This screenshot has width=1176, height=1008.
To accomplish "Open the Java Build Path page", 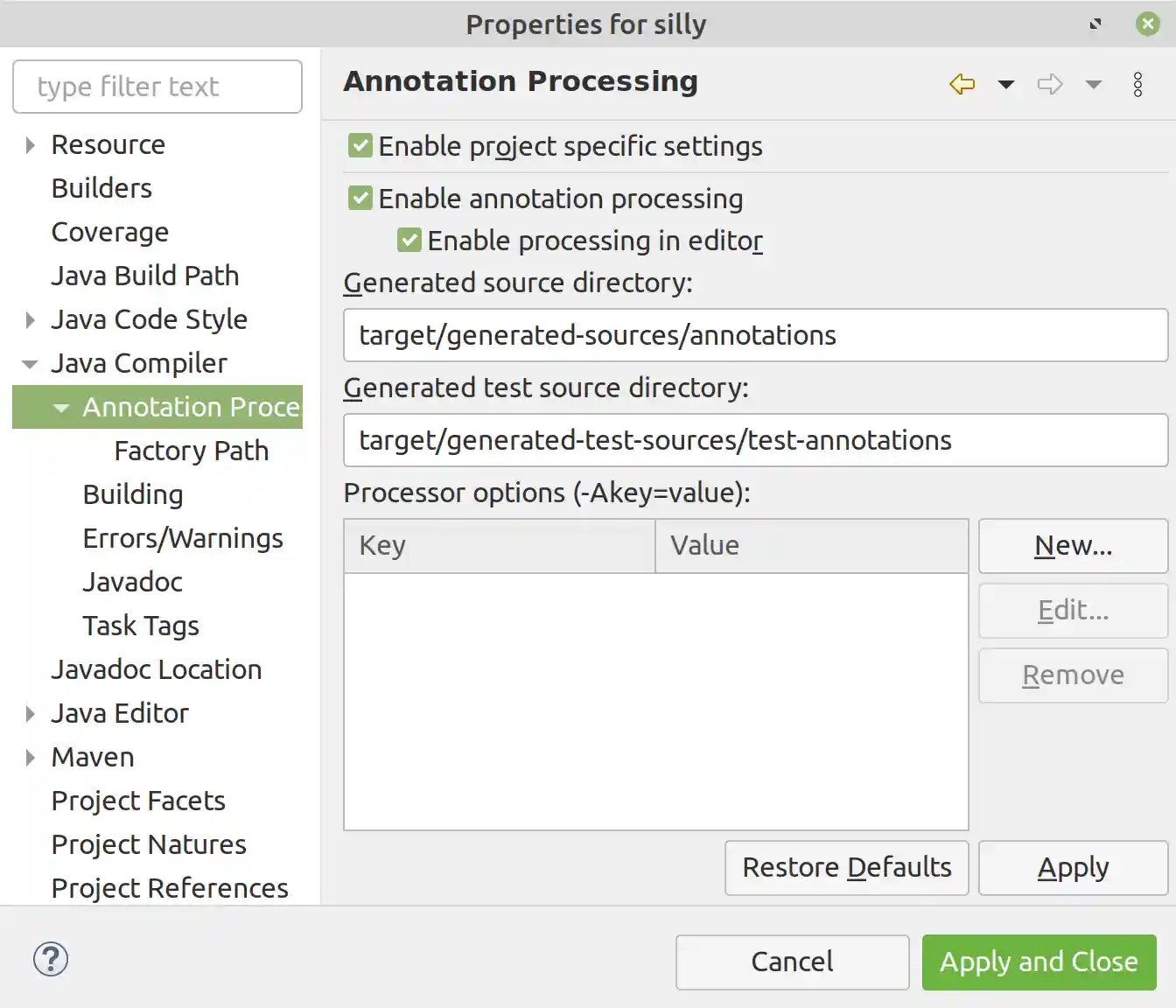I will click(x=144, y=276).
